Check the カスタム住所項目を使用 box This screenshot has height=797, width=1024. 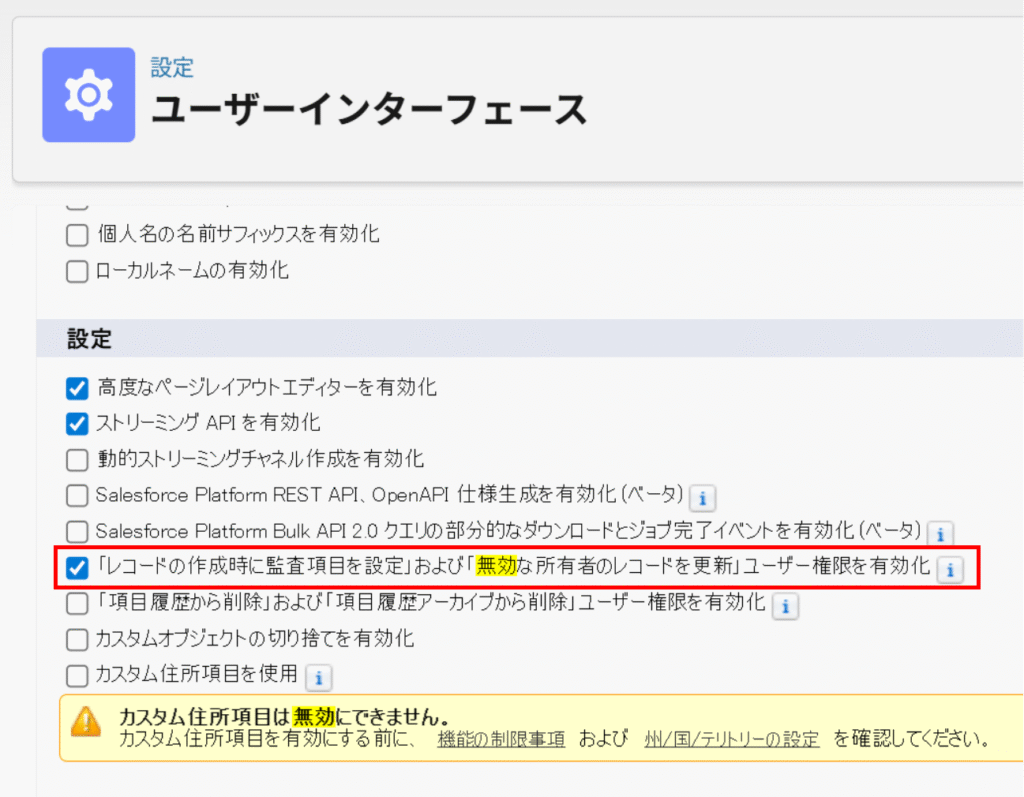click(x=77, y=676)
